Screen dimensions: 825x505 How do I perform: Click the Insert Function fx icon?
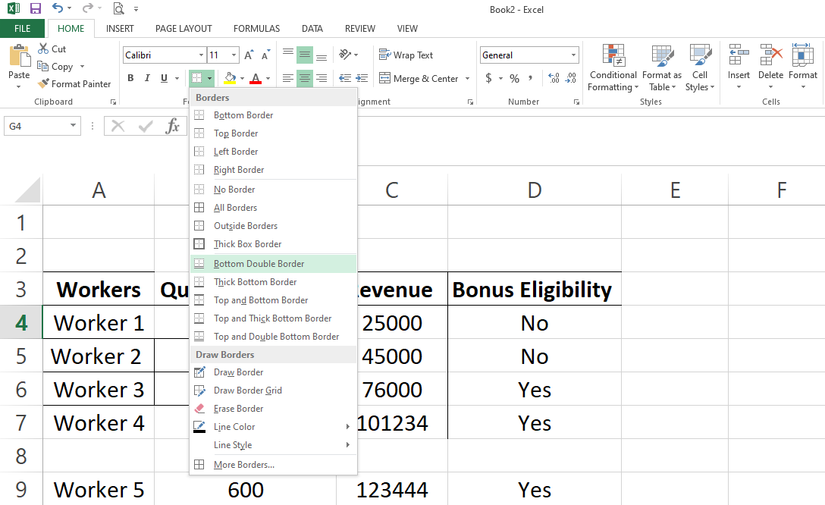[173, 126]
